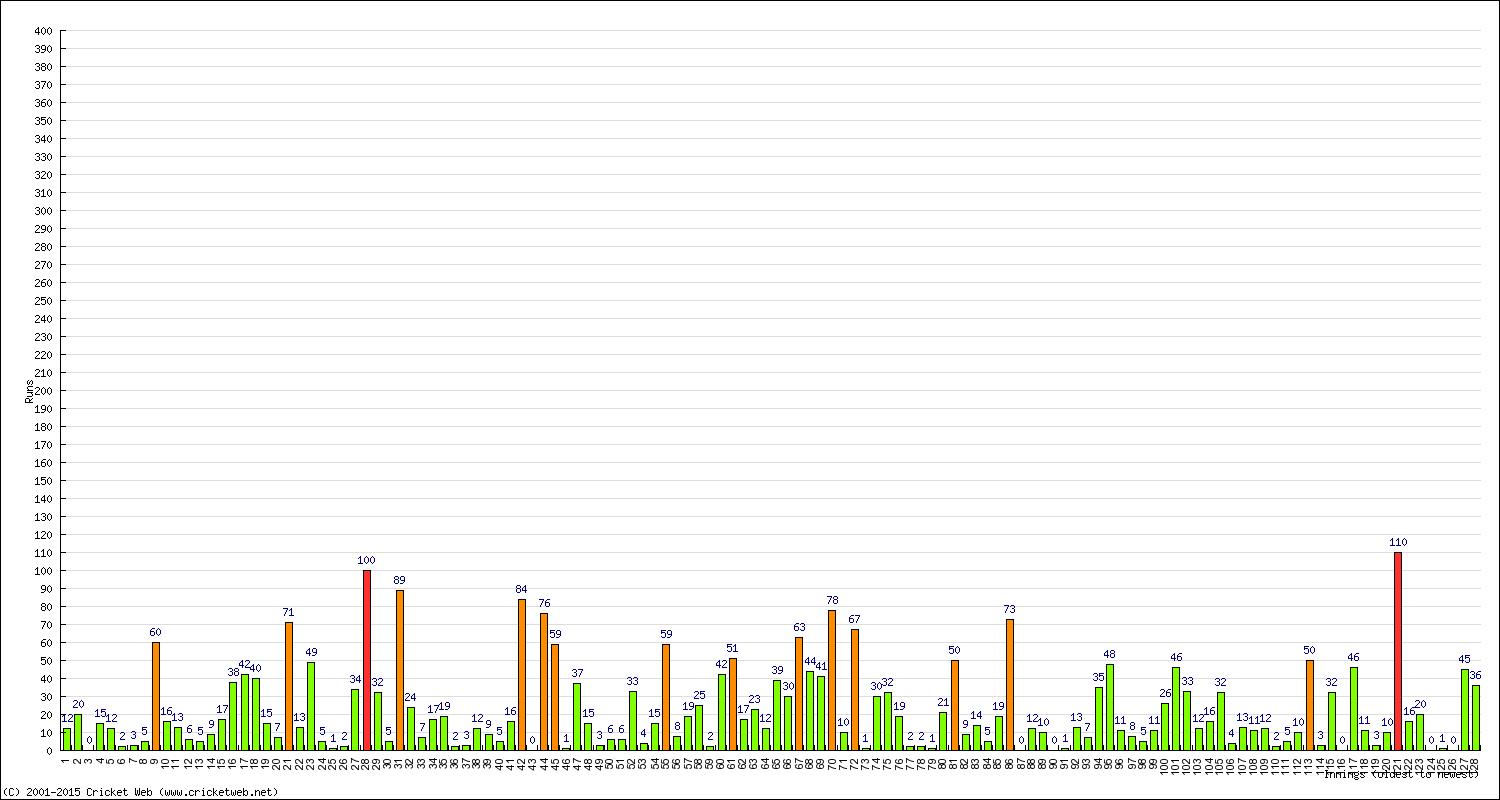The height and width of the screenshot is (800, 1500).
Task: Select the y-axis tick label 300
Action: pos(43,211)
